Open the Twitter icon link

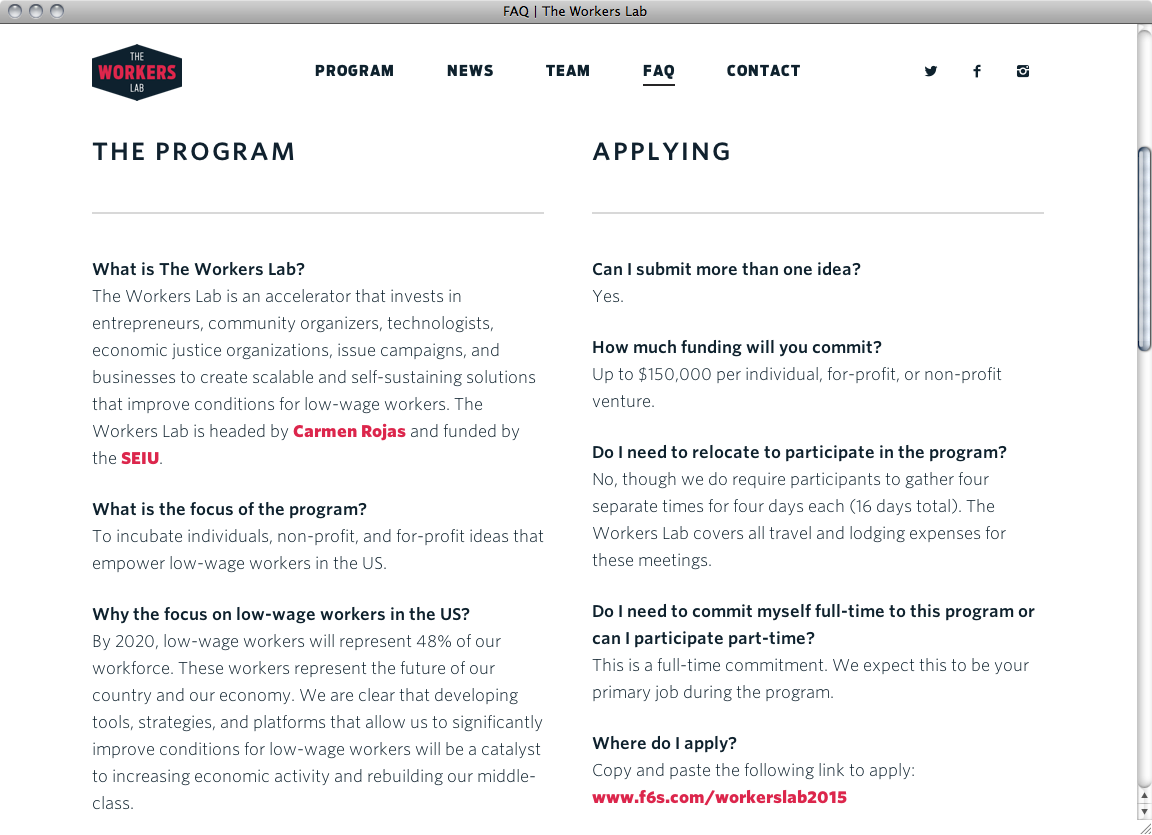pos(931,71)
